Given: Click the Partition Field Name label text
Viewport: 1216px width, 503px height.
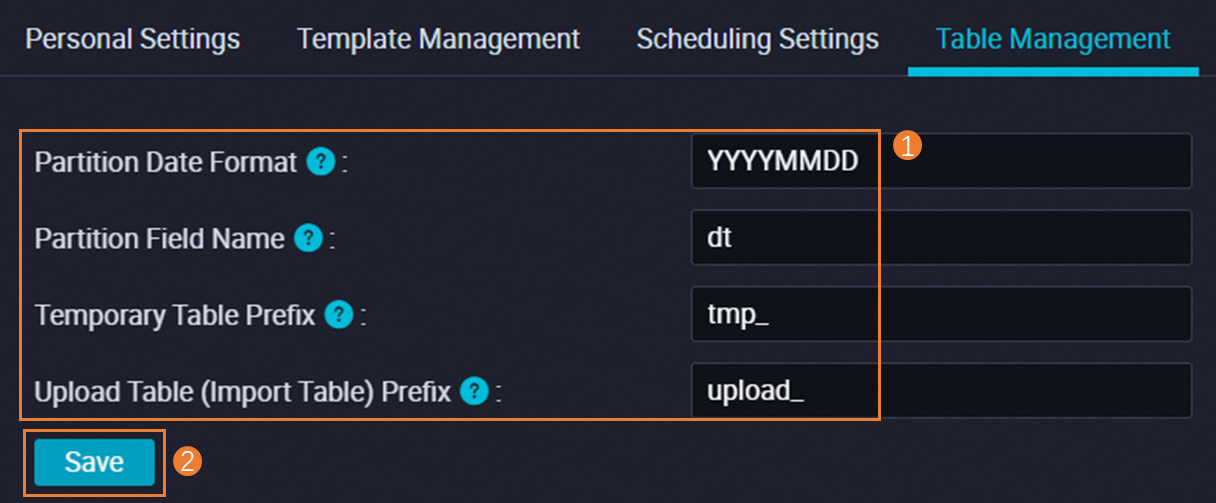Looking at the screenshot, I should pos(160,239).
